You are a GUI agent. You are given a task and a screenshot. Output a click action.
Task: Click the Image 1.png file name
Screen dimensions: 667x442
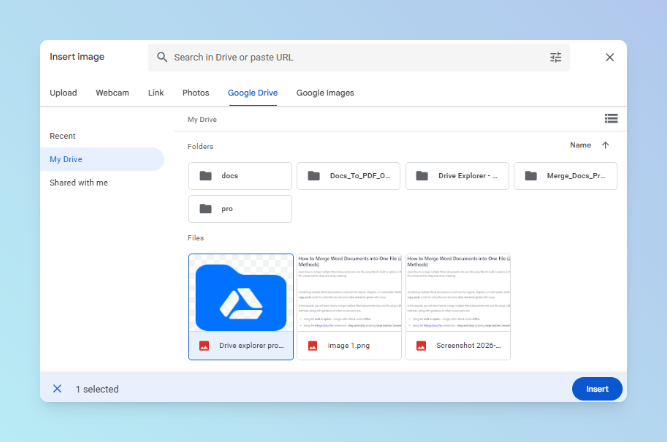point(349,346)
